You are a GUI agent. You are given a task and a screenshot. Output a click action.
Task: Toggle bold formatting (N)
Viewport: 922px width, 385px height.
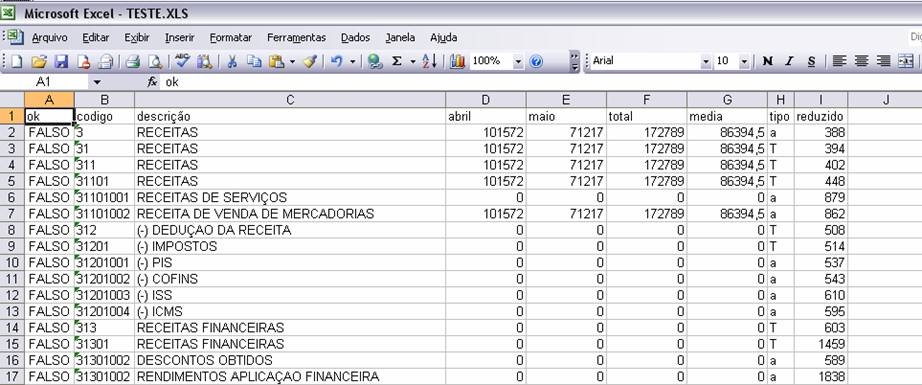click(767, 61)
